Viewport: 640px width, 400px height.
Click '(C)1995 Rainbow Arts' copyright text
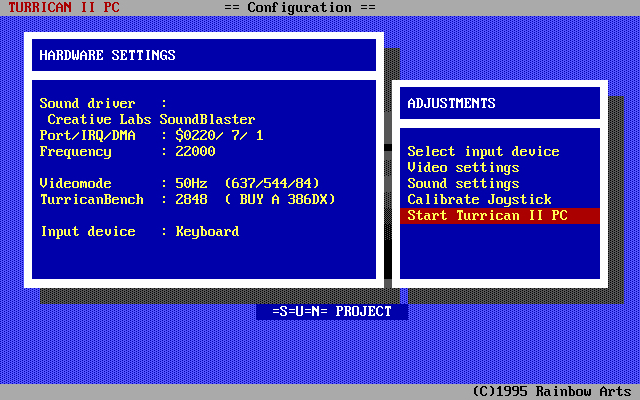(x=551, y=391)
